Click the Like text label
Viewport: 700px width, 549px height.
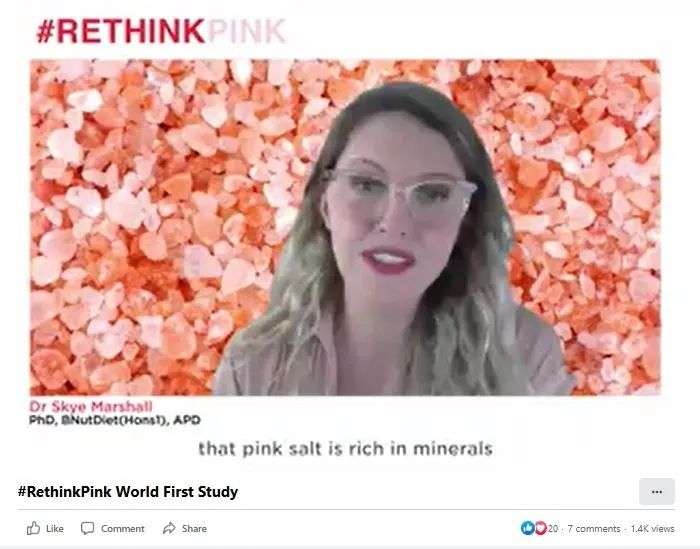pos(54,529)
